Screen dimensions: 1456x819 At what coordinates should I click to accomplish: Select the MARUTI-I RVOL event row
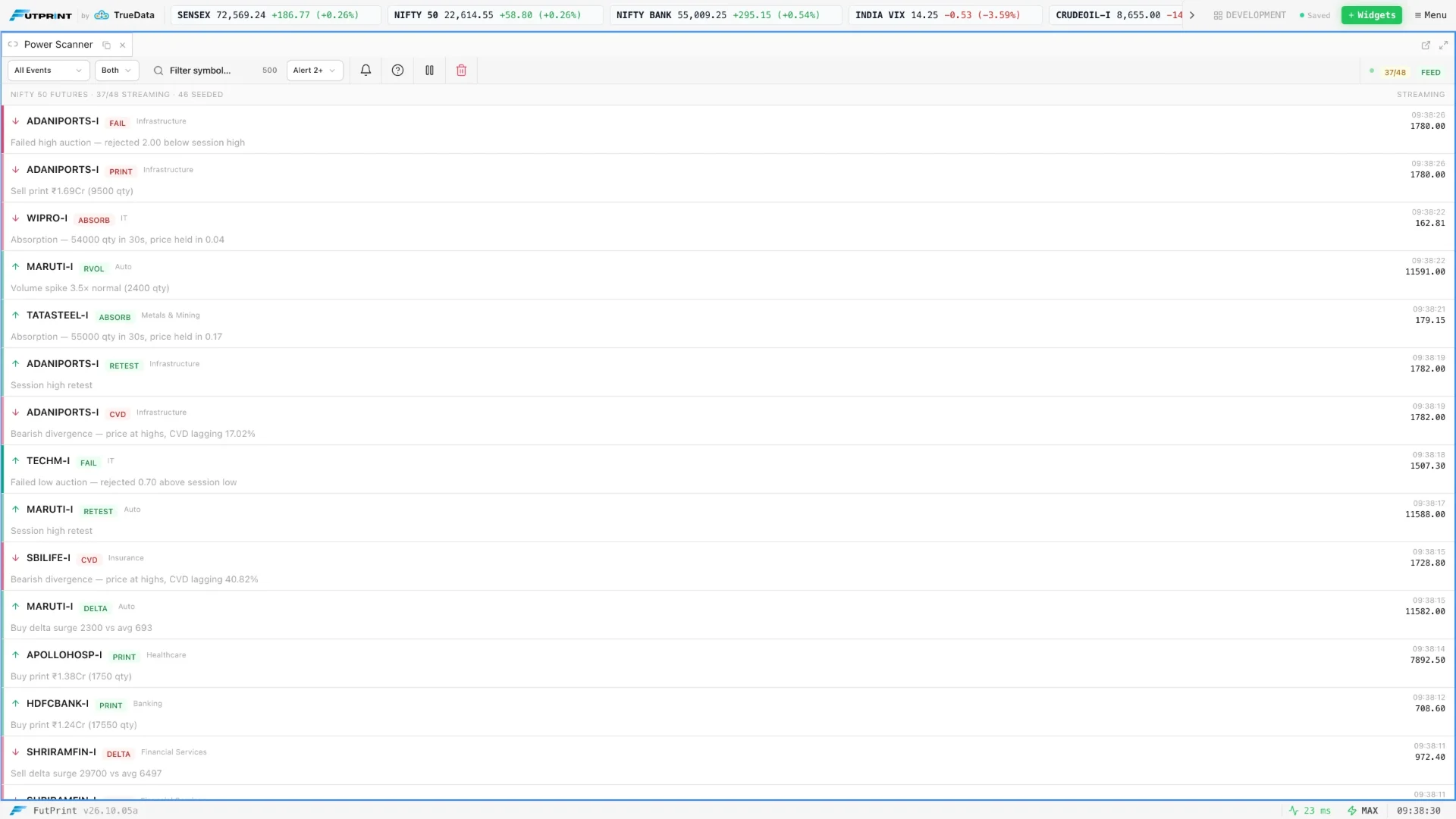point(728,275)
